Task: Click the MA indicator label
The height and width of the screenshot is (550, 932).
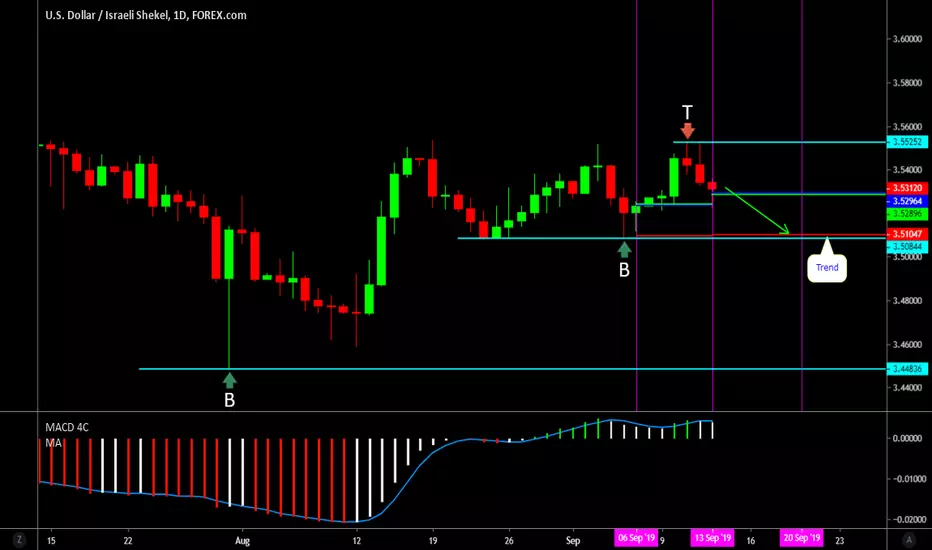Action: pos(53,443)
